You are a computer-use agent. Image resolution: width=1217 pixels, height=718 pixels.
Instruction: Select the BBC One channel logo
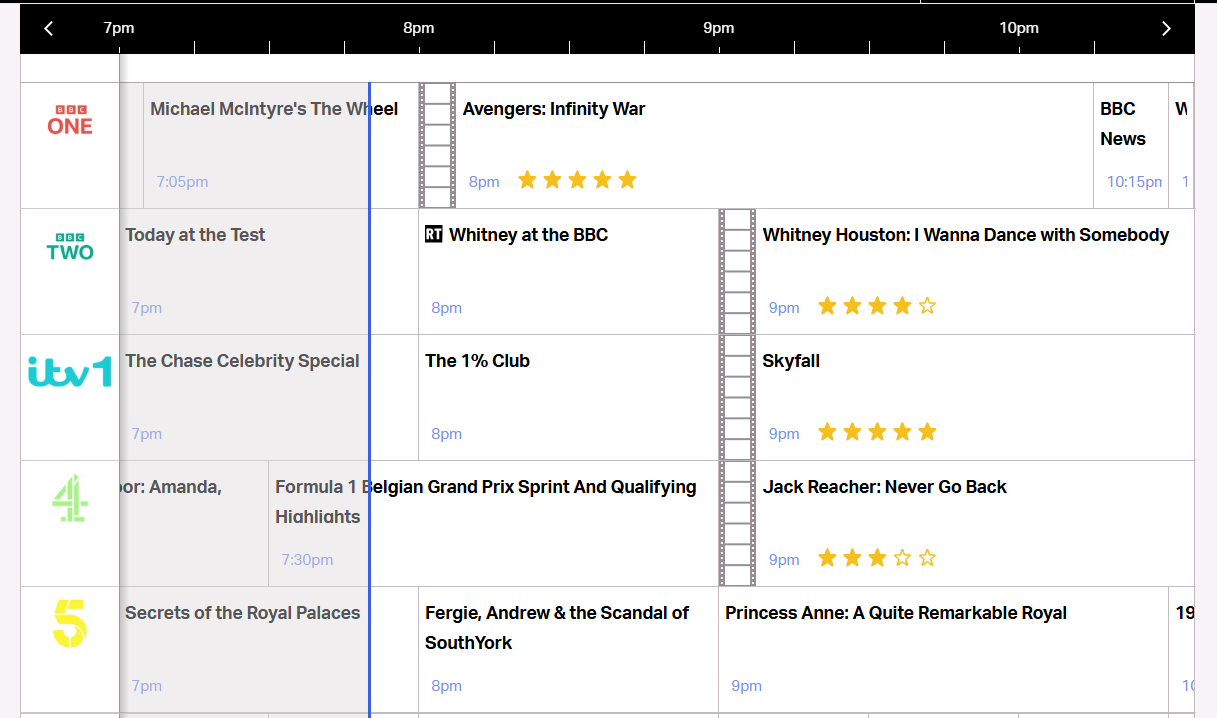pos(70,120)
